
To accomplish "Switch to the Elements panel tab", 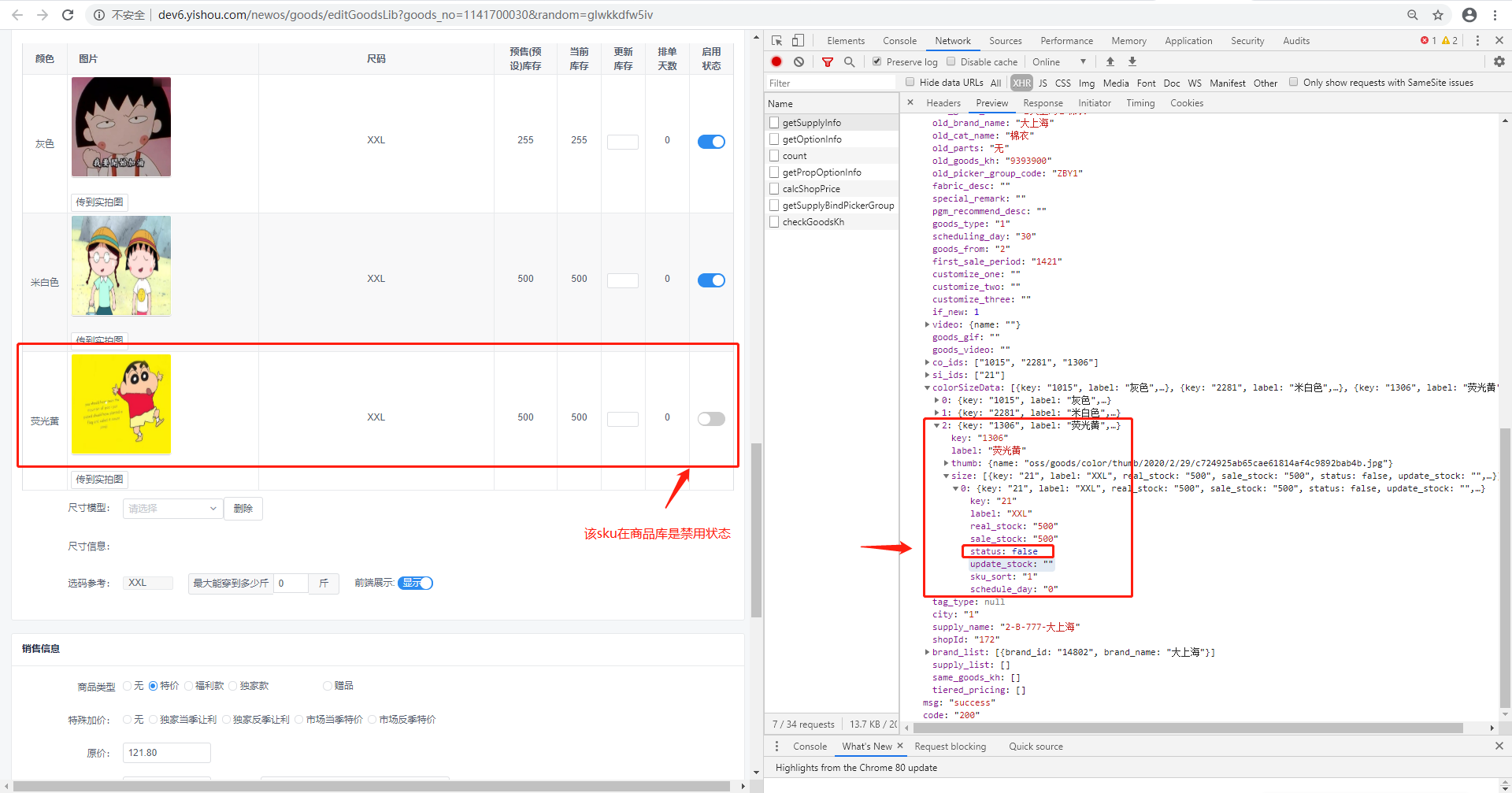I will coord(846,40).
